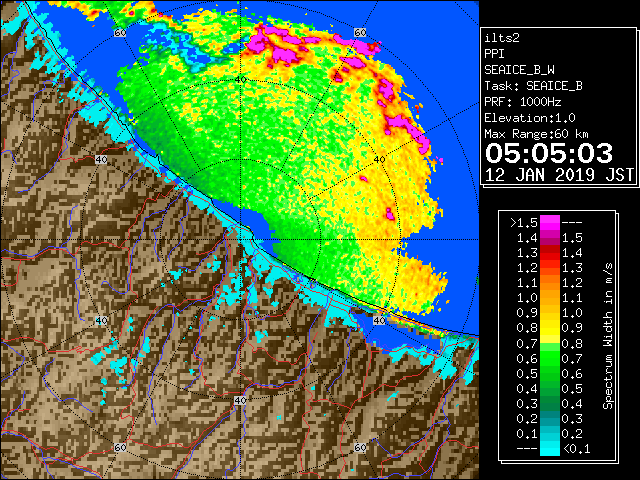This screenshot has width=640, height=480.
Task: Click the '60' ring label in the northwest
Action: (120, 33)
